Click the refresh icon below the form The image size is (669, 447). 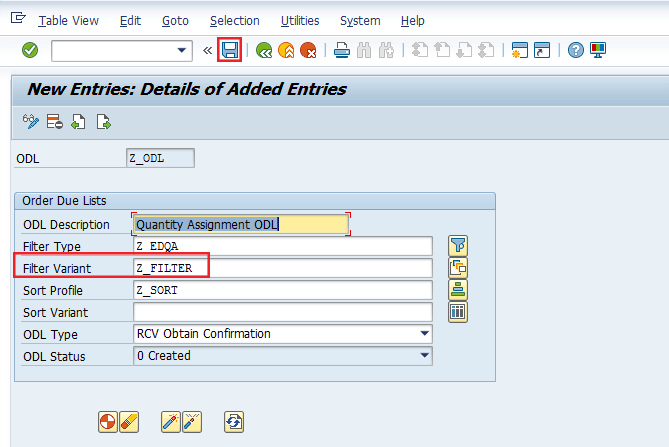pos(234,422)
